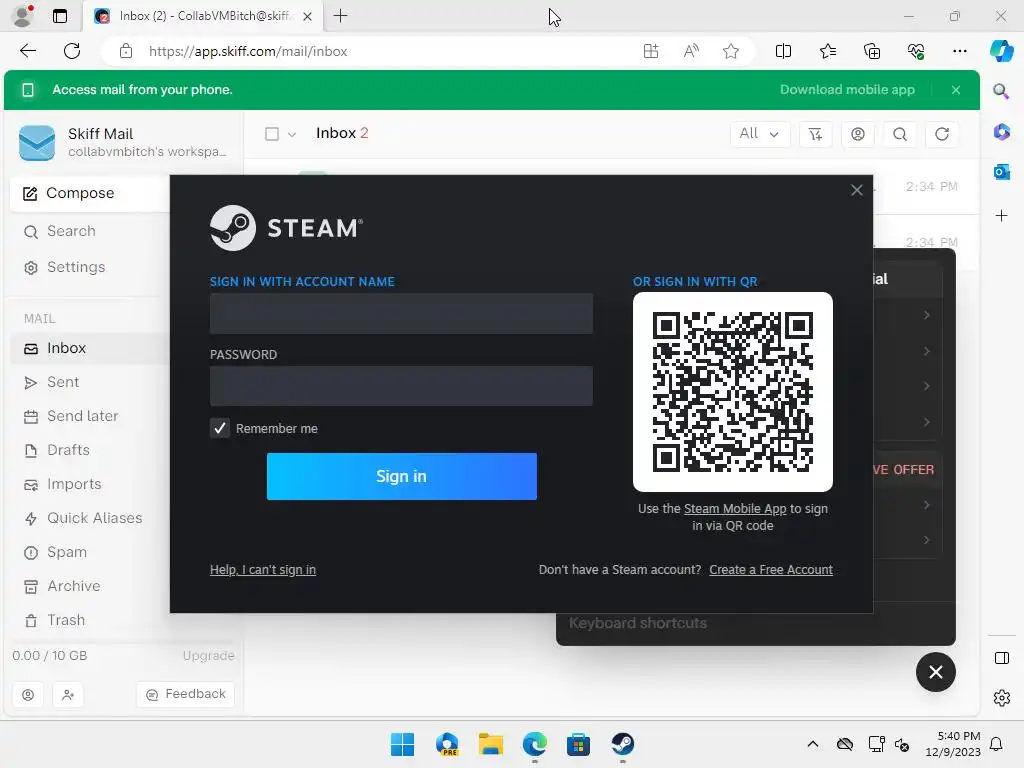Expand the select messages dropdown arrow
1024x768 pixels.
pyautogui.click(x=292, y=135)
